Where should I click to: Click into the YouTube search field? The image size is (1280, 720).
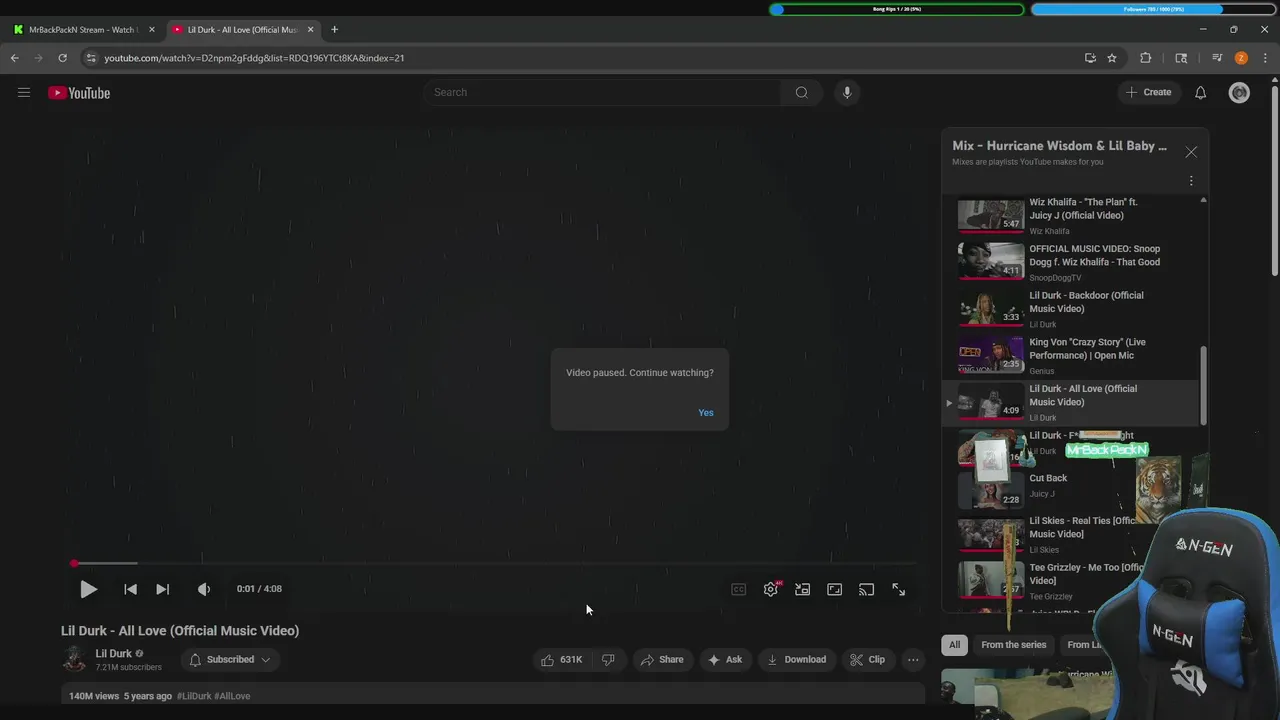tap(603, 92)
